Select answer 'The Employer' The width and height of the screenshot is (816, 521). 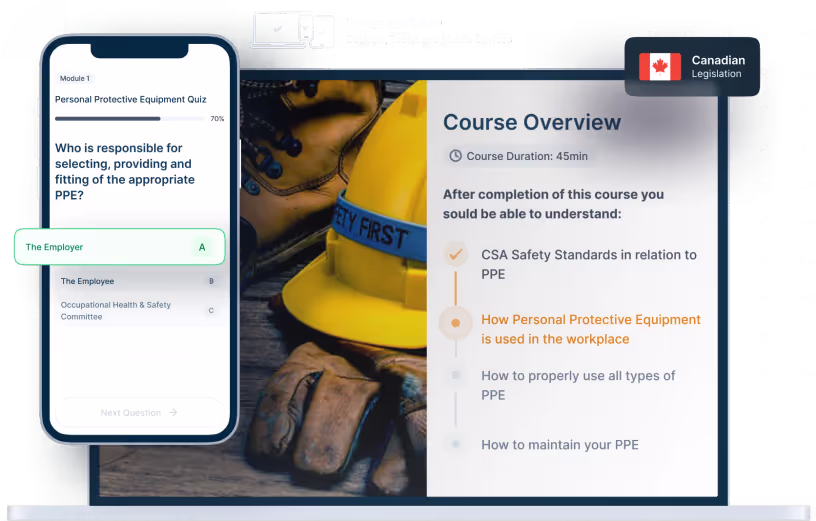click(120, 247)
